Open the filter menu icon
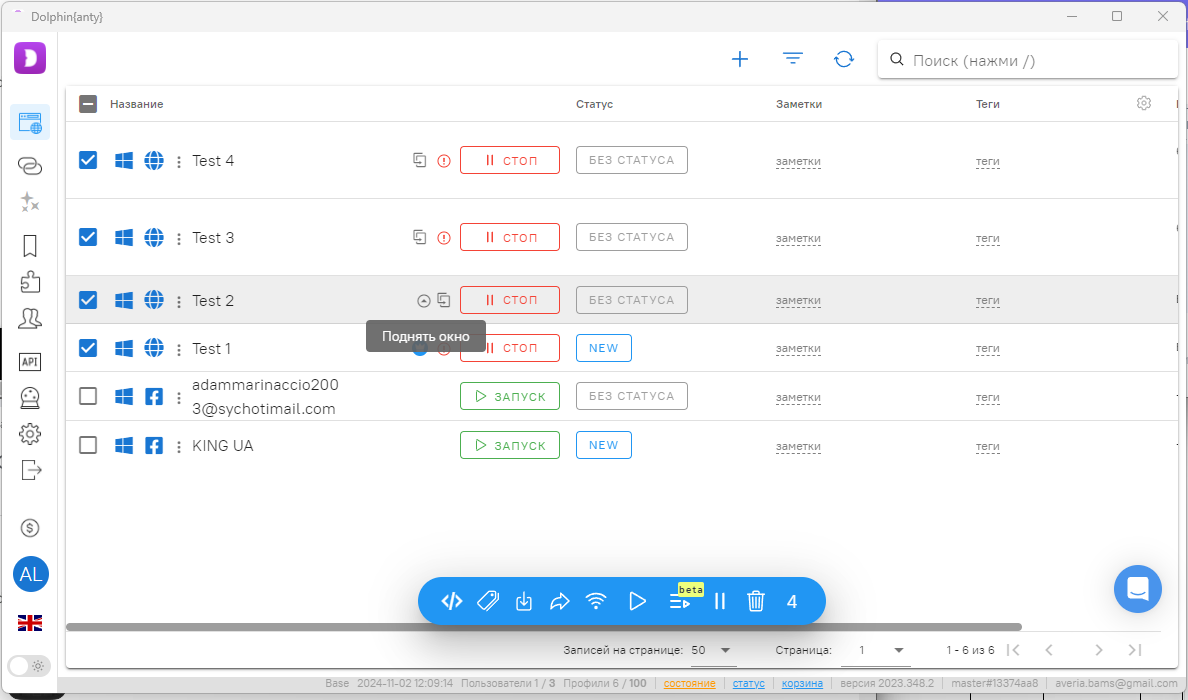Image resolution: width=1188 pixels, height=700 pixels. (x=793, y=59)
